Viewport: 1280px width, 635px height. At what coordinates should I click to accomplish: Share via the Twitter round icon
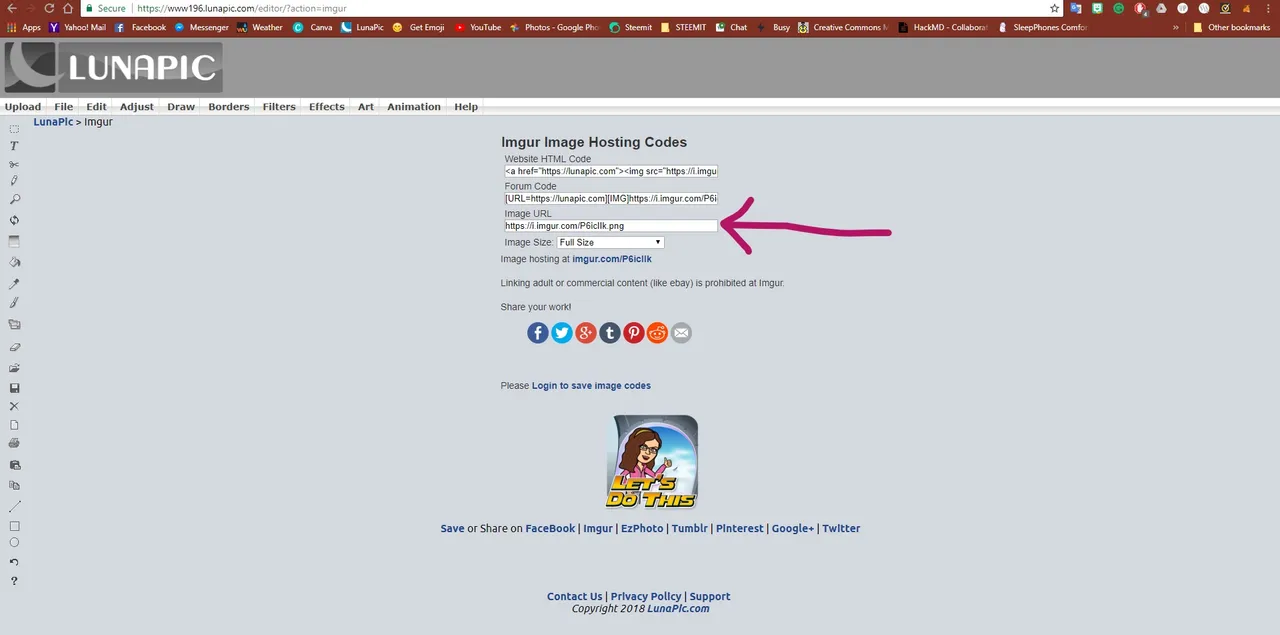(x=562, y=333)
